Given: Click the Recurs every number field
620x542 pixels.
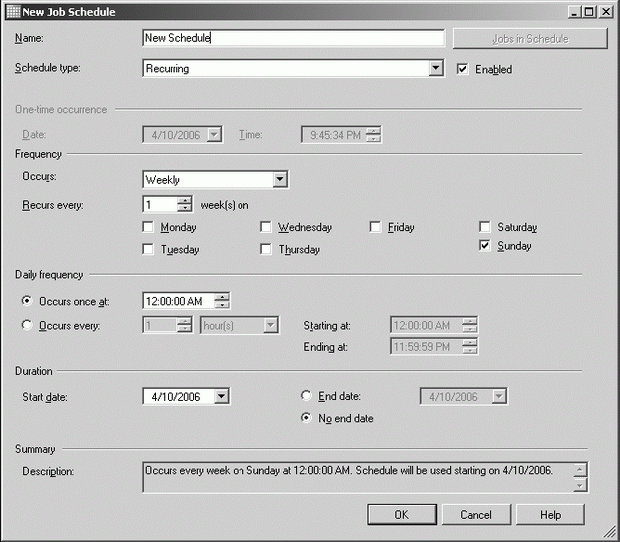Looking at the screenshot, I should point(160,204).
